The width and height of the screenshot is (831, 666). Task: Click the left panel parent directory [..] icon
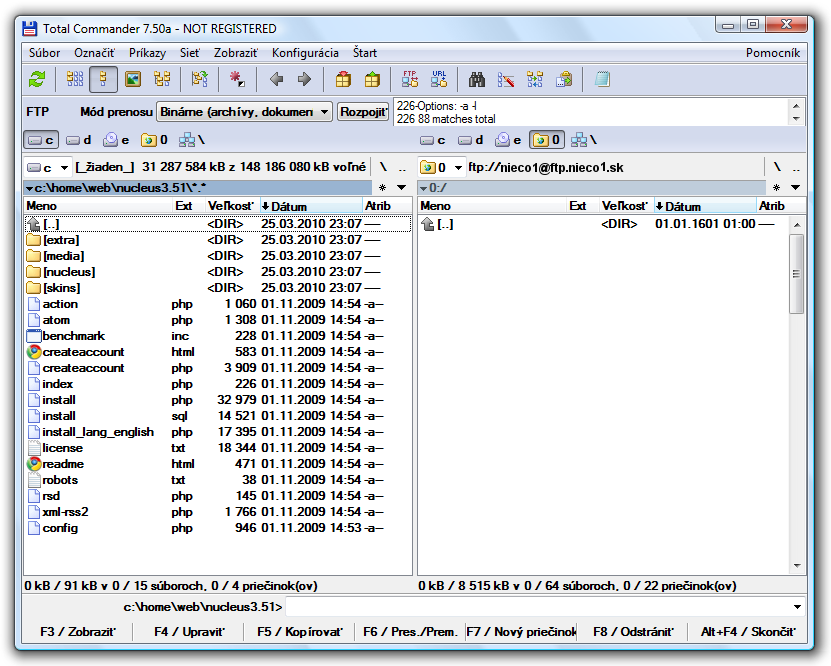[x=33, y=224]
